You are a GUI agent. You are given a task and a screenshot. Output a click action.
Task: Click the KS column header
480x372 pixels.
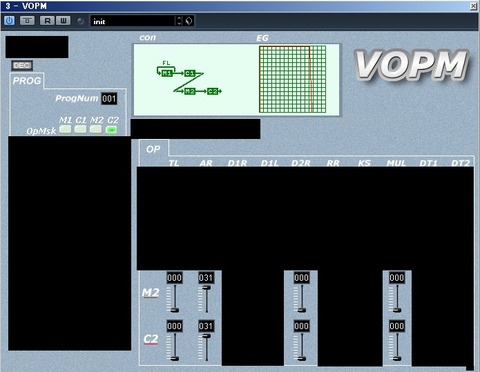[364, 163]
